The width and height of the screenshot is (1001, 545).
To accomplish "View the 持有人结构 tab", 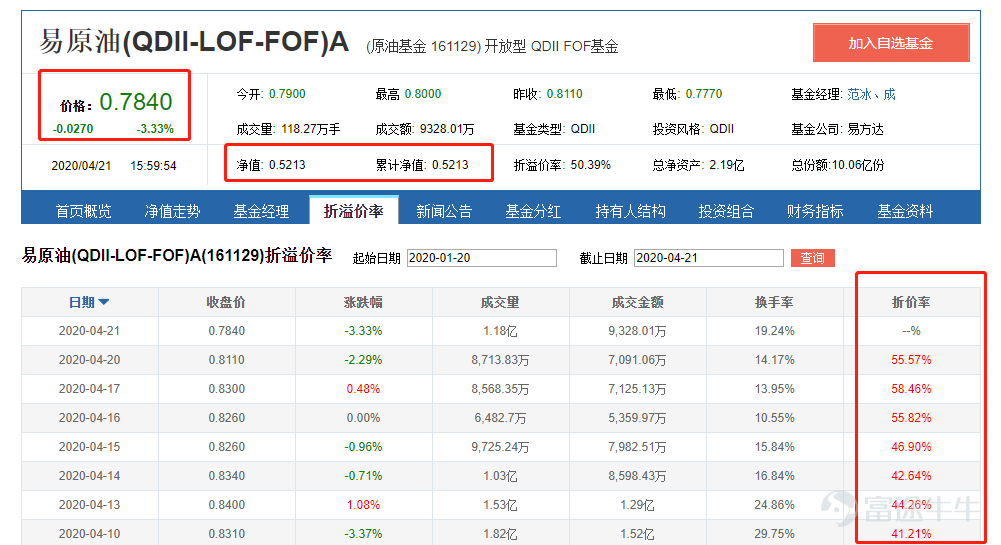I will click(x=630, y=211).
